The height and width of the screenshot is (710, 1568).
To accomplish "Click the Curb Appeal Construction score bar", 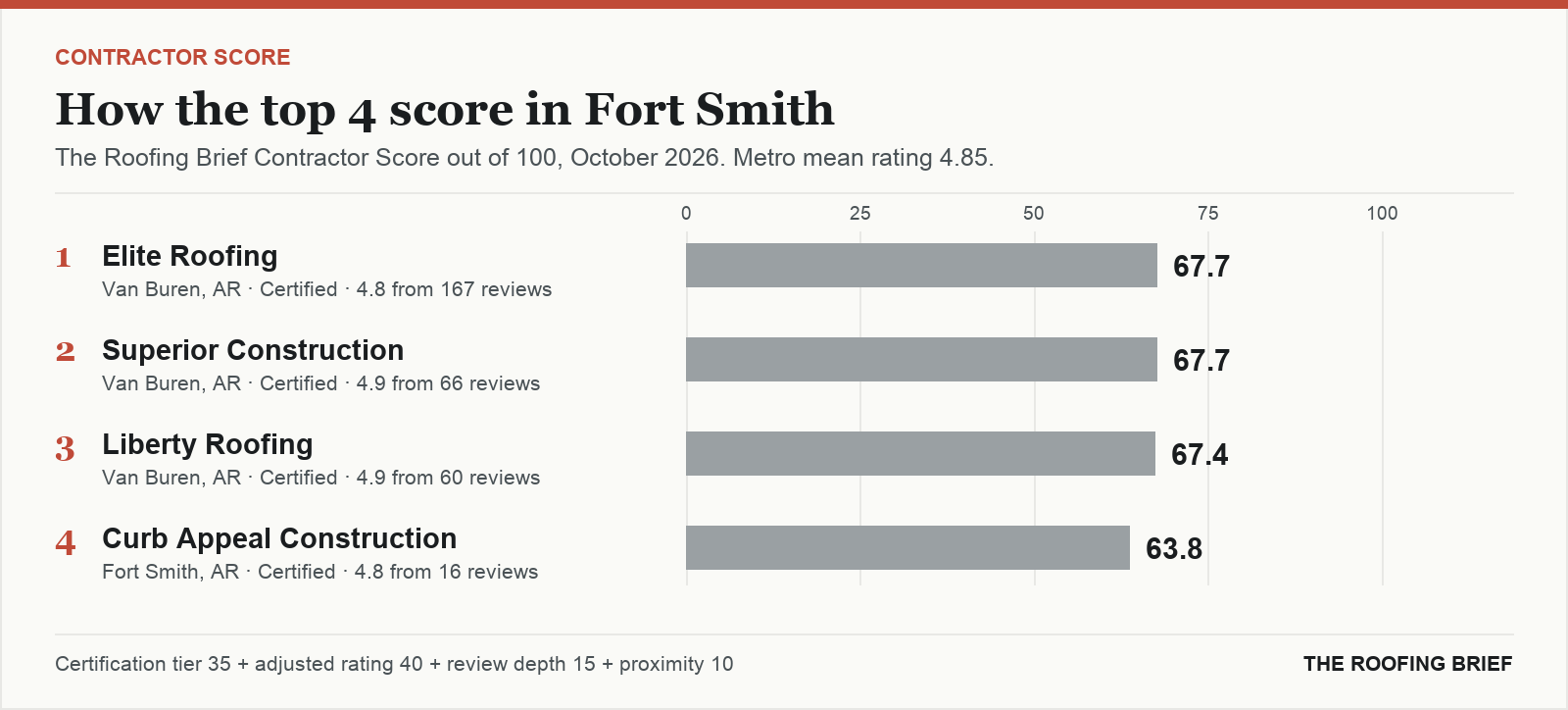I will point(907,548).
